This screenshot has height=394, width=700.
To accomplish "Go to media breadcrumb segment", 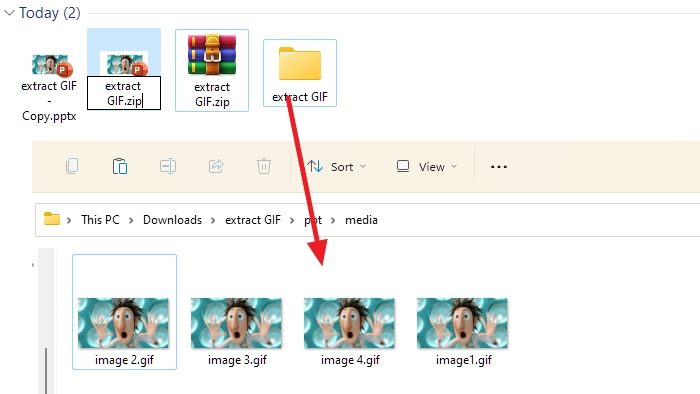I will pos(361,220).
